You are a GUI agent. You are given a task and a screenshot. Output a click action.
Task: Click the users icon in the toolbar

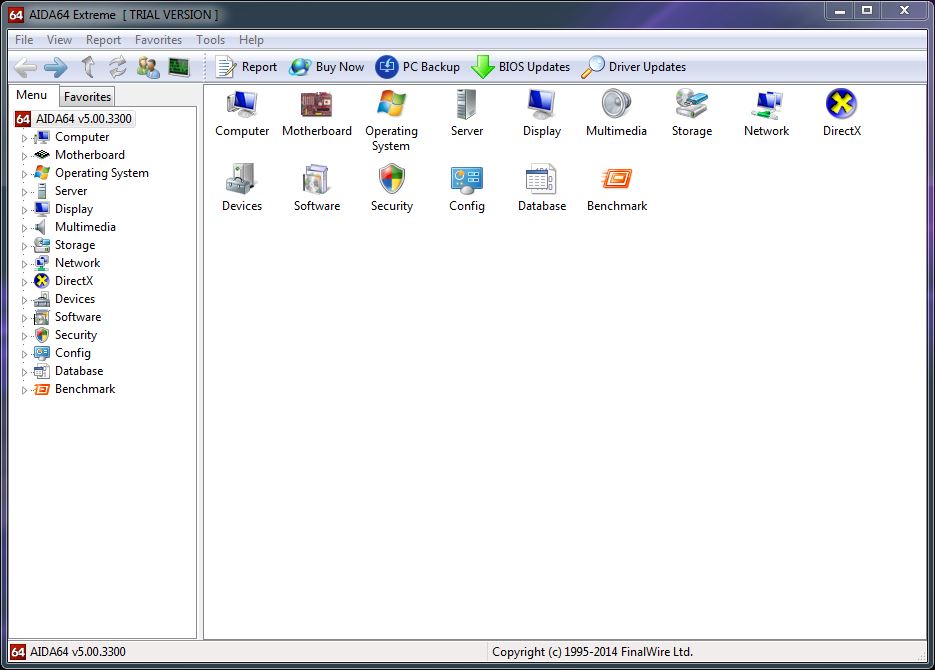click(148, 67)
